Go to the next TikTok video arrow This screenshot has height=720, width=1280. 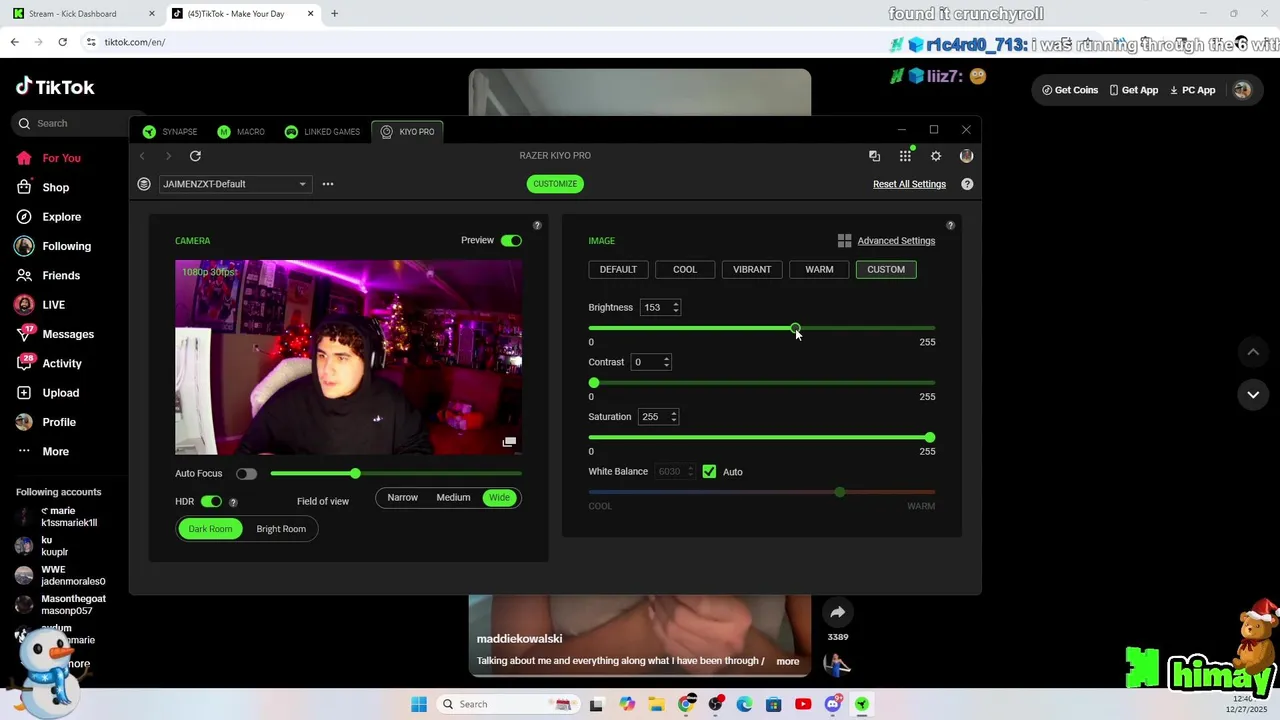pyautogui.click(x=1253, y=395)
